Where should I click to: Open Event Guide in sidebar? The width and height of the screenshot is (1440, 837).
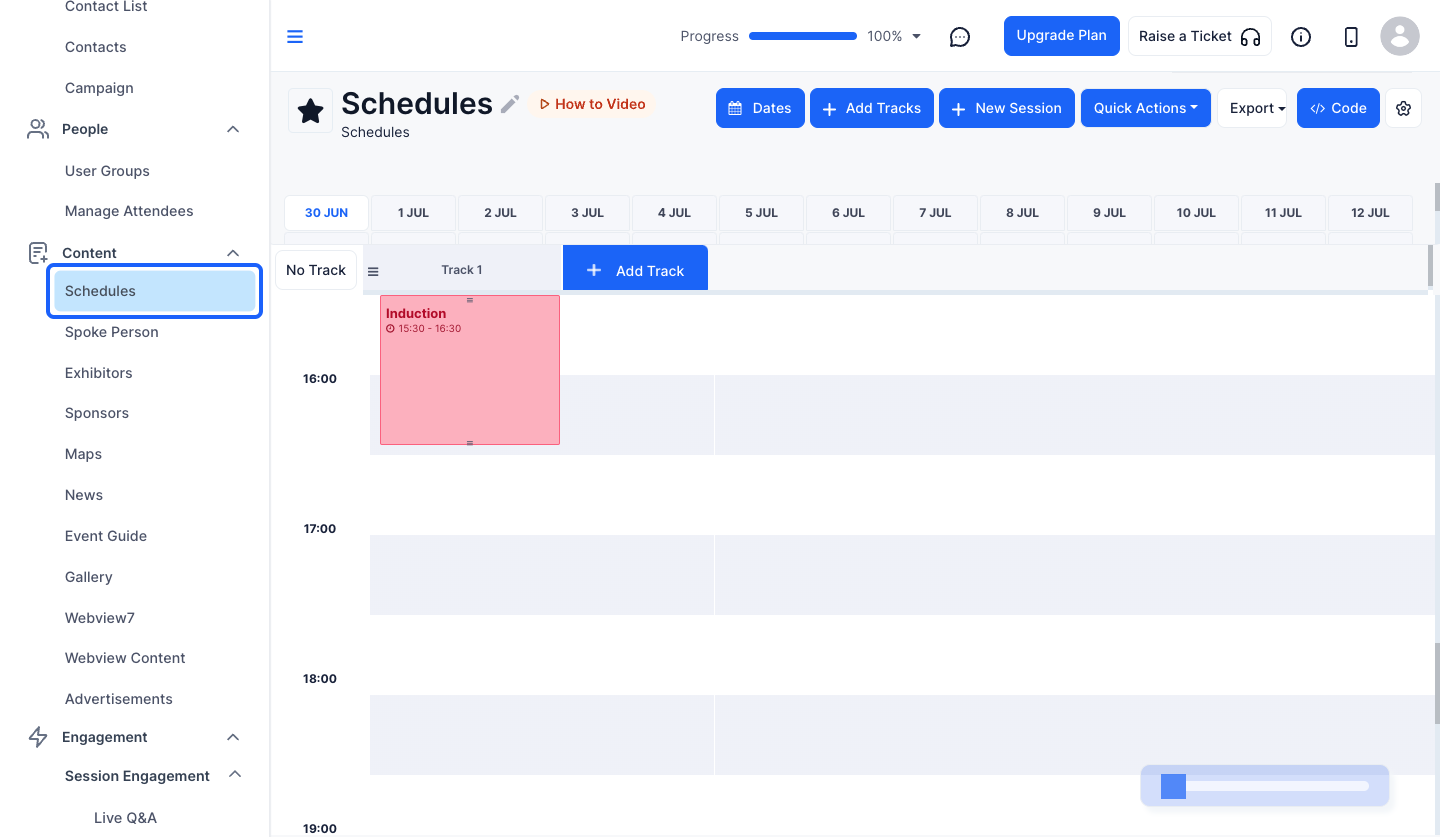(x=106, y=536)
